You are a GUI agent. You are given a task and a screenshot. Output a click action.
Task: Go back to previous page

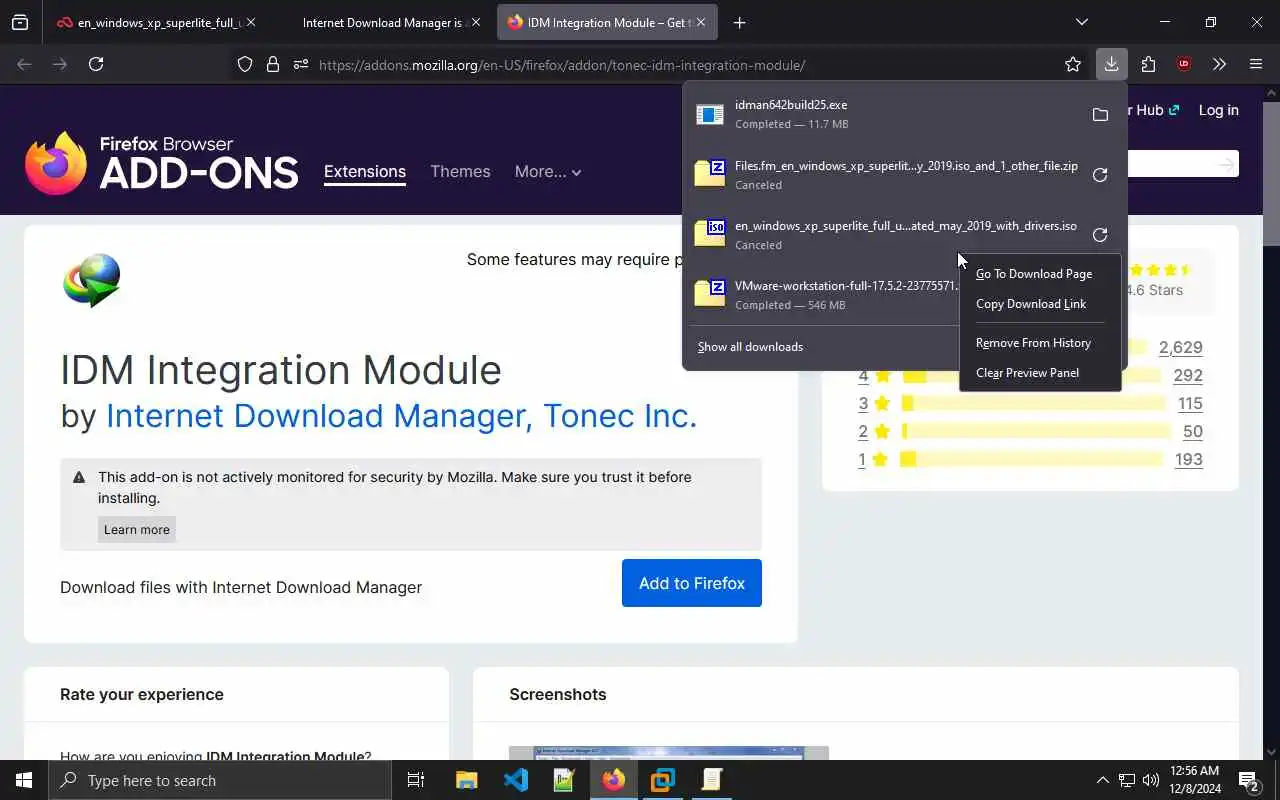pyautogui.click(x=24, y=64)
